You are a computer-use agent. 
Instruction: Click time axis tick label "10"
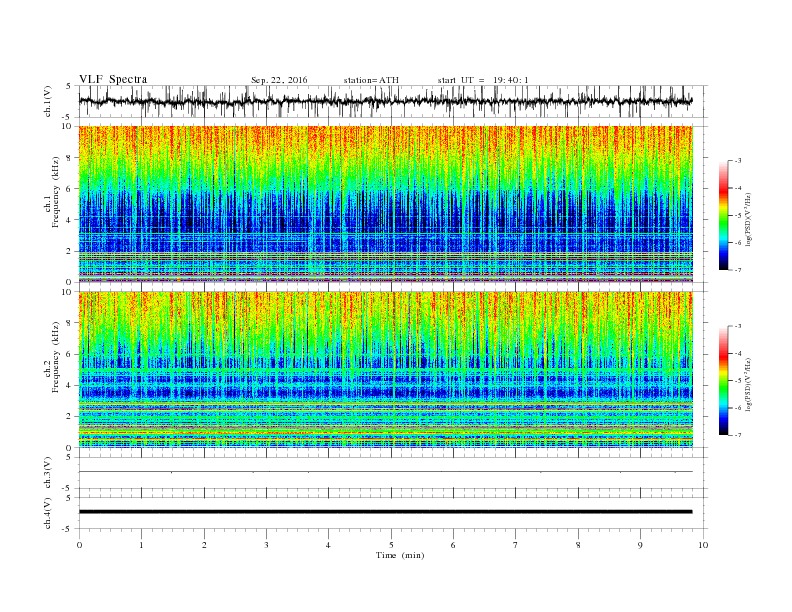point(703,545)
